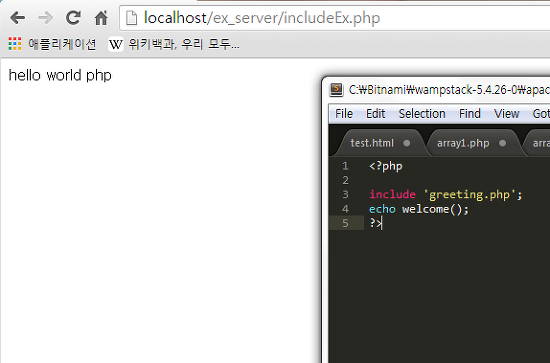Click the 'include' keyword on line 3

click(x=392, y=194)
